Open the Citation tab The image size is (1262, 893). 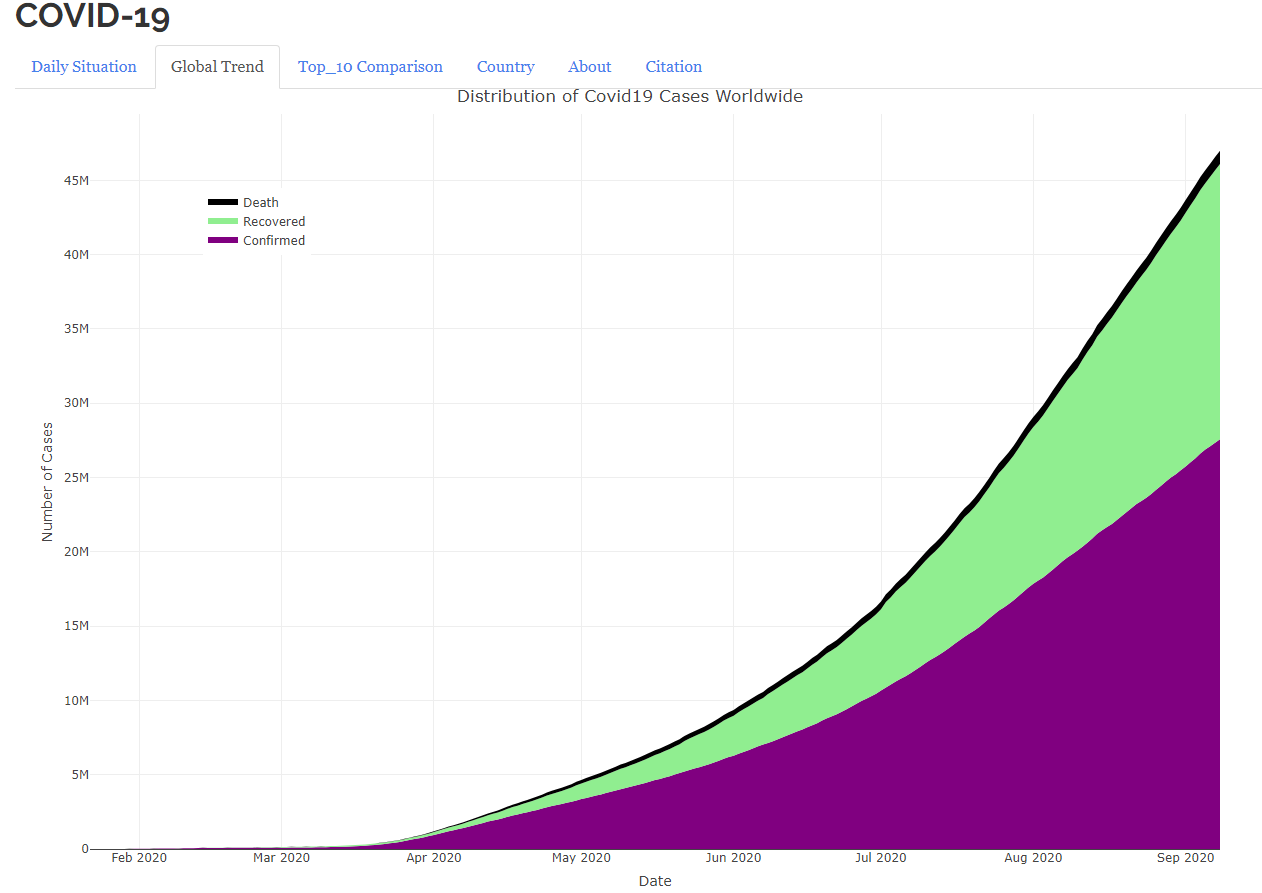tap(673, 67)
